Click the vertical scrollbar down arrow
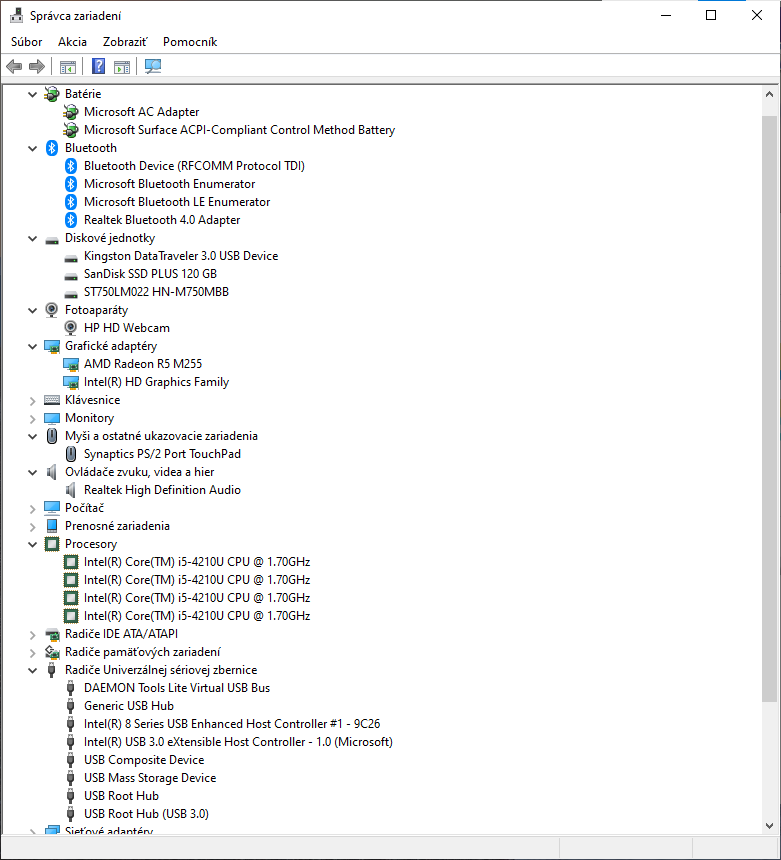Viewport: 781px width, 860px height. pyautogui.click(x=769, y=825)
